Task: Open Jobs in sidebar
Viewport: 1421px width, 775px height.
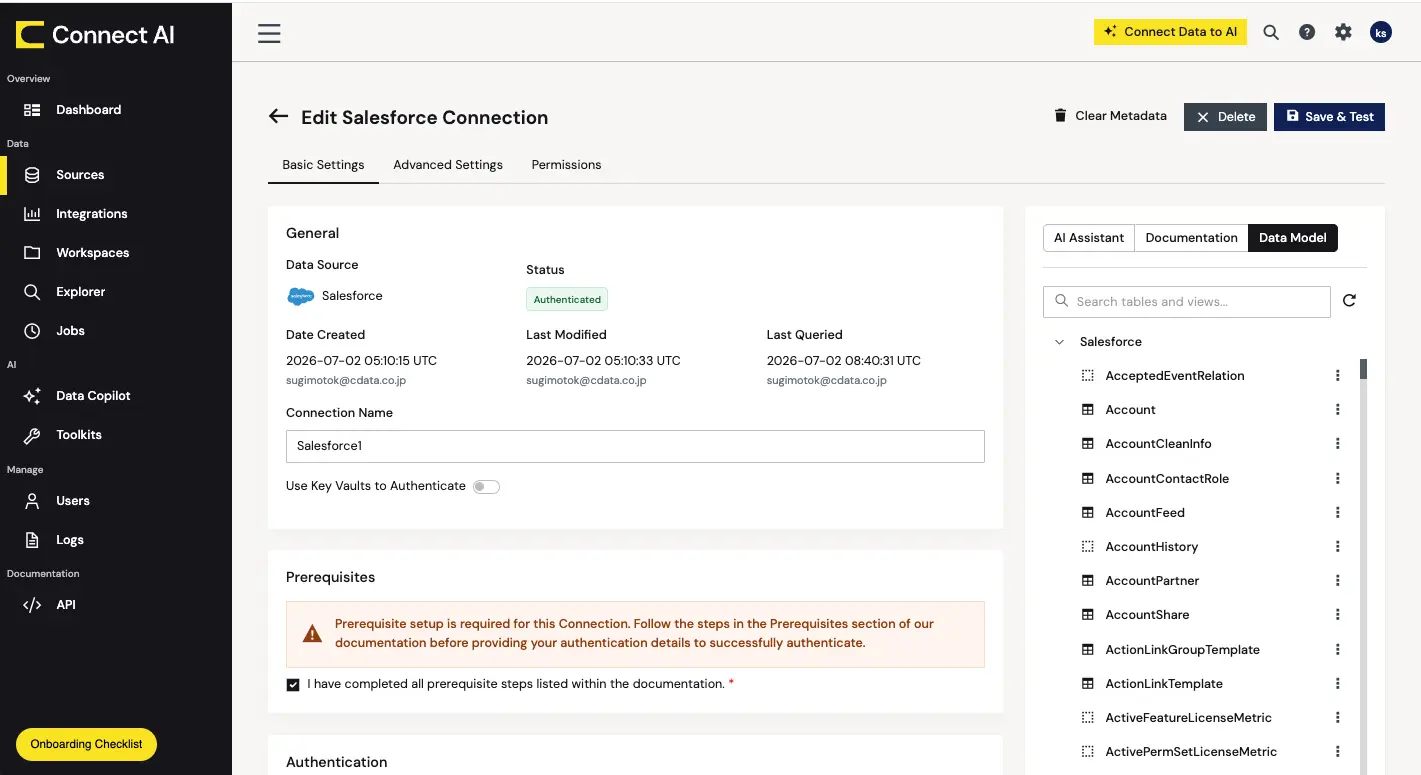Action: click(70, 331)
